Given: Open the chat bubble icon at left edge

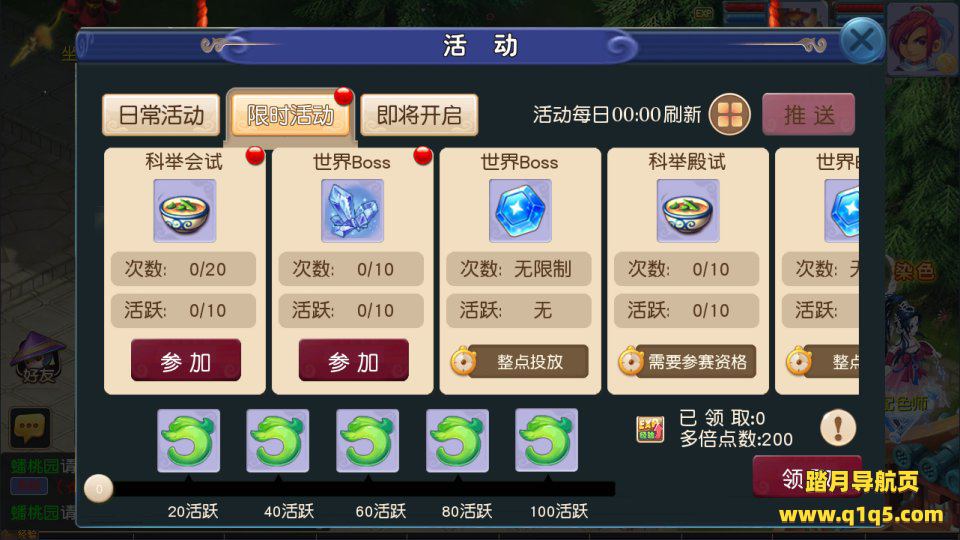Looking at the screenshot, I should (29, 427).
